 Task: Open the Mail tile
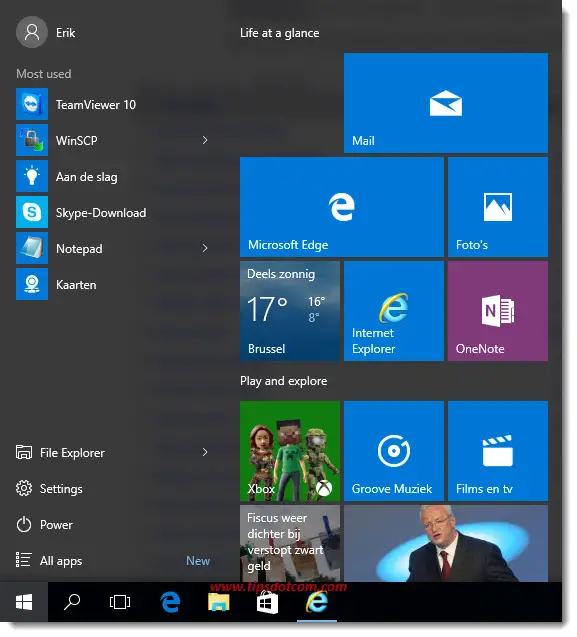[445, 103]
